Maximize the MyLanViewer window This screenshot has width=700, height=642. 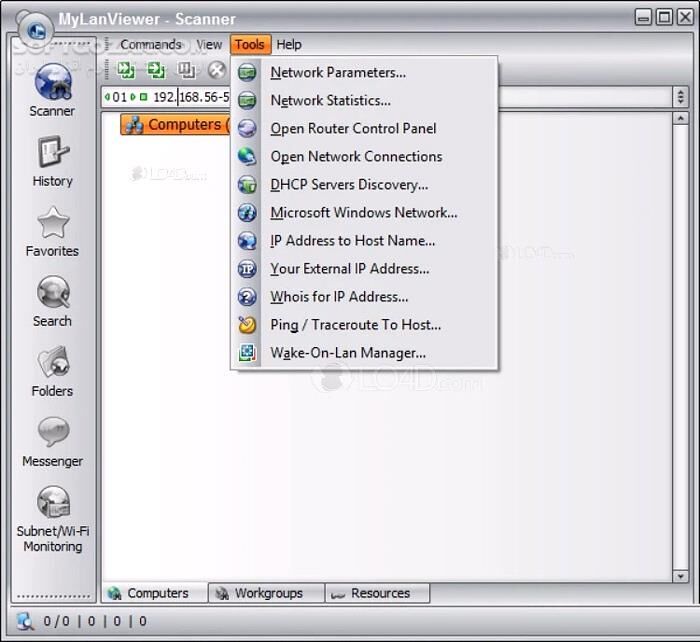tap(664, 17)
